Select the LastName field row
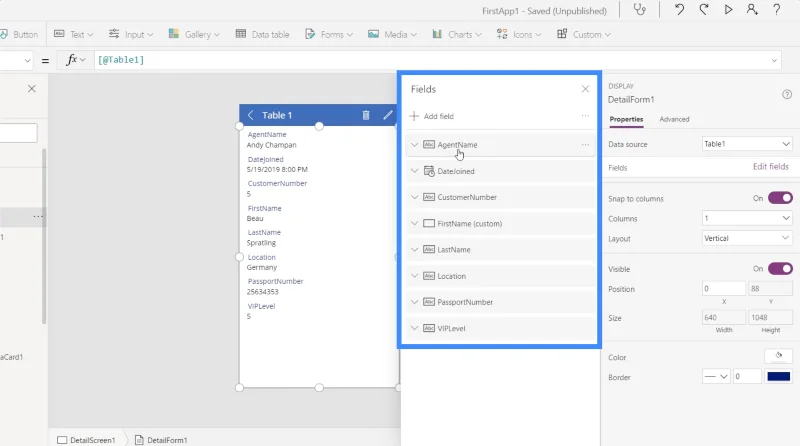Image resolution: width=800 pixels, height=446 pixels. (501, 250)
